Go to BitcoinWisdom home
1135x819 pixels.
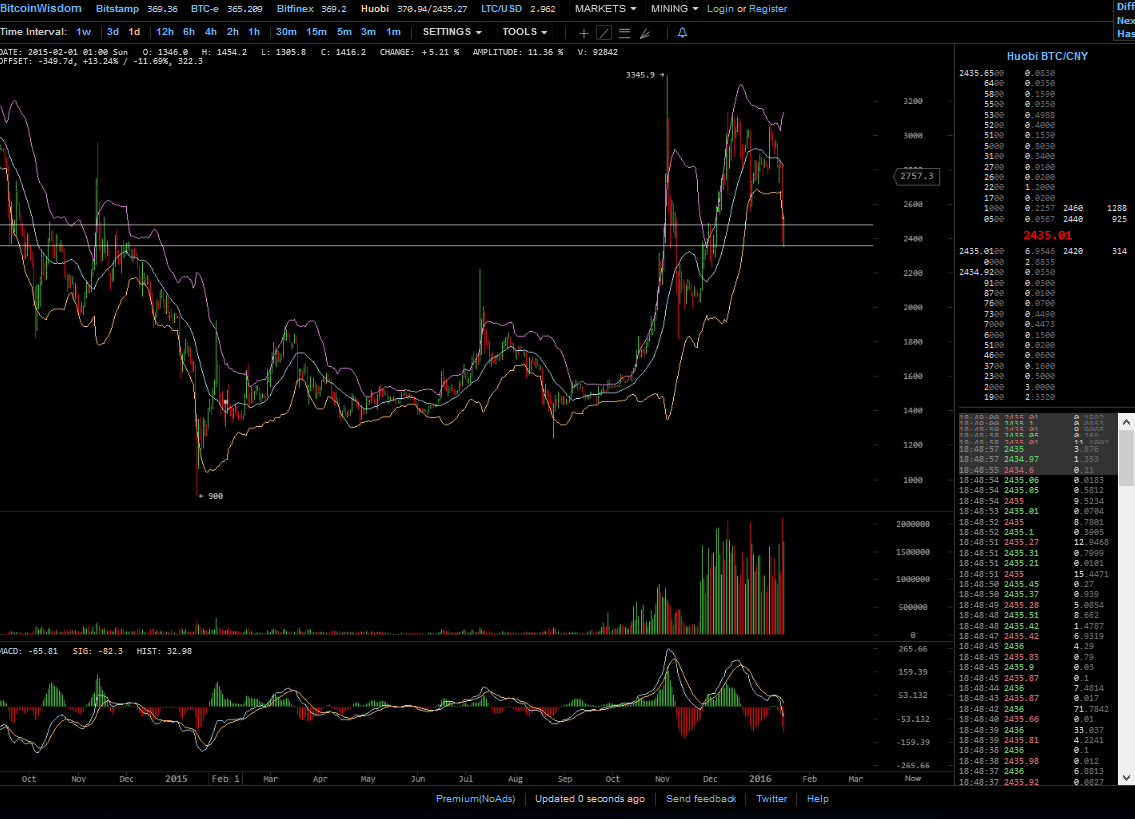pos(41,9)
